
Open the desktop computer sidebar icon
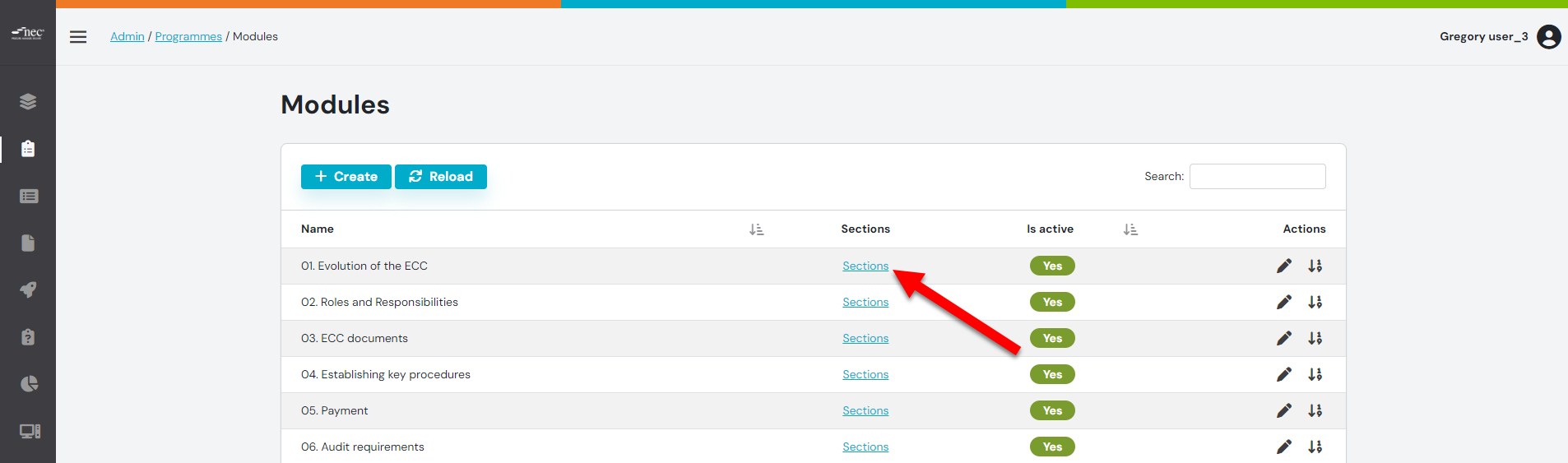coord(30,431)
